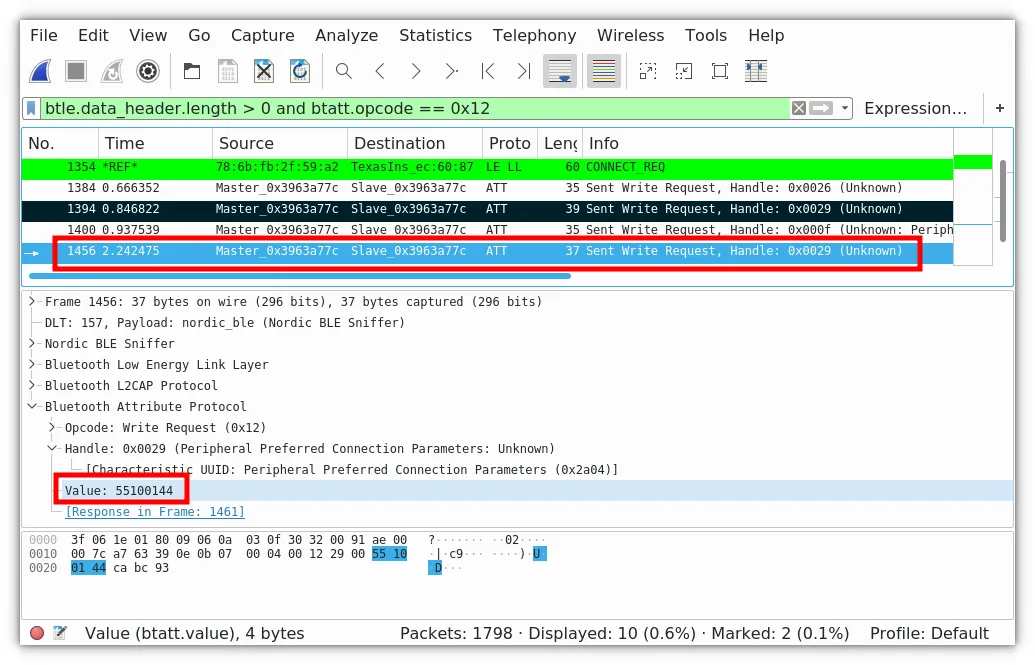Open the Telephony menu
The width and height of the screenshot is (1035, 665).
535,36
